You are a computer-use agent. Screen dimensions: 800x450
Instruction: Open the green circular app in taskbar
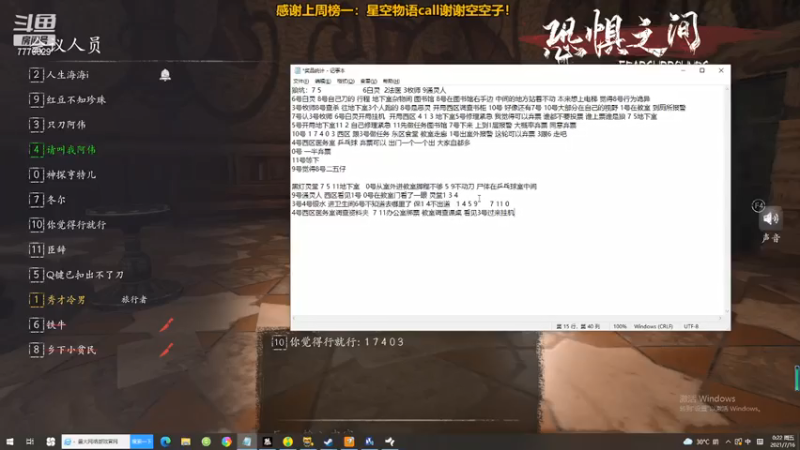(x=206, y=442)
